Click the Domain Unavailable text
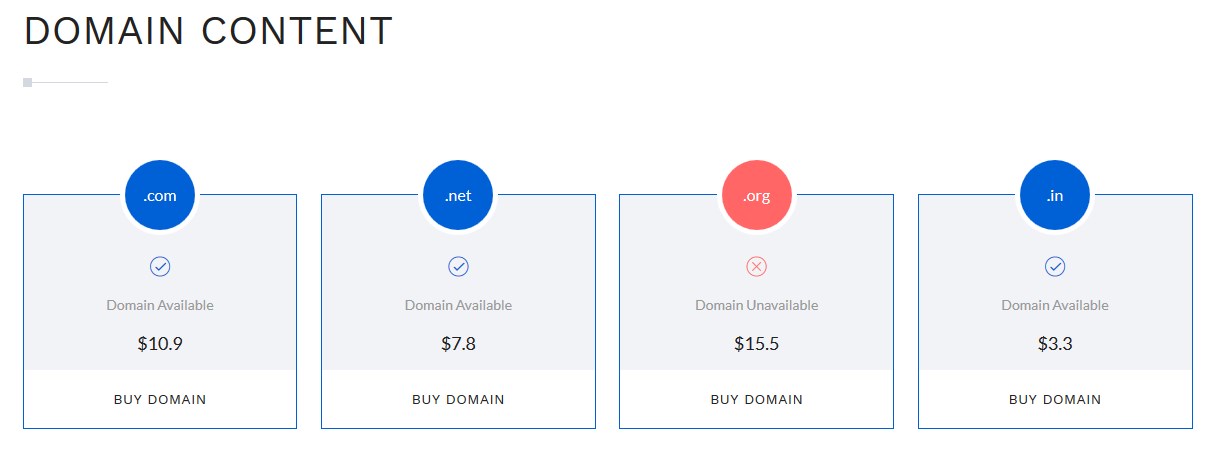 pos(757,305)
